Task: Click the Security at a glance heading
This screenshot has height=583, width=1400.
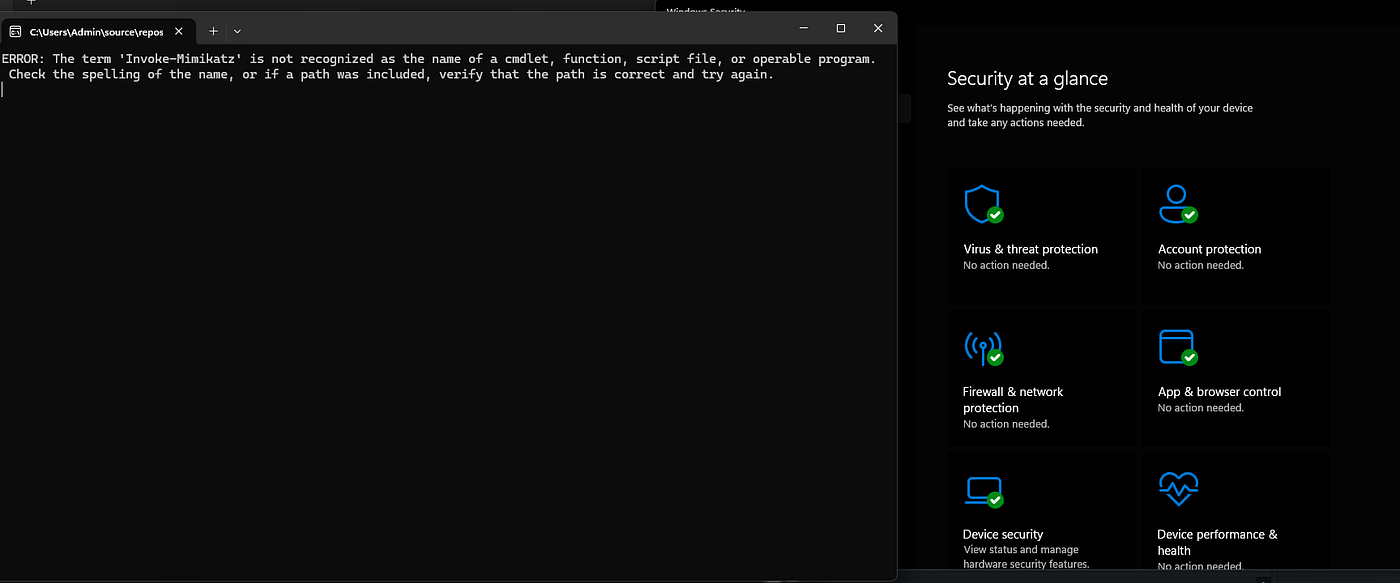Action: pos(1027,79)
